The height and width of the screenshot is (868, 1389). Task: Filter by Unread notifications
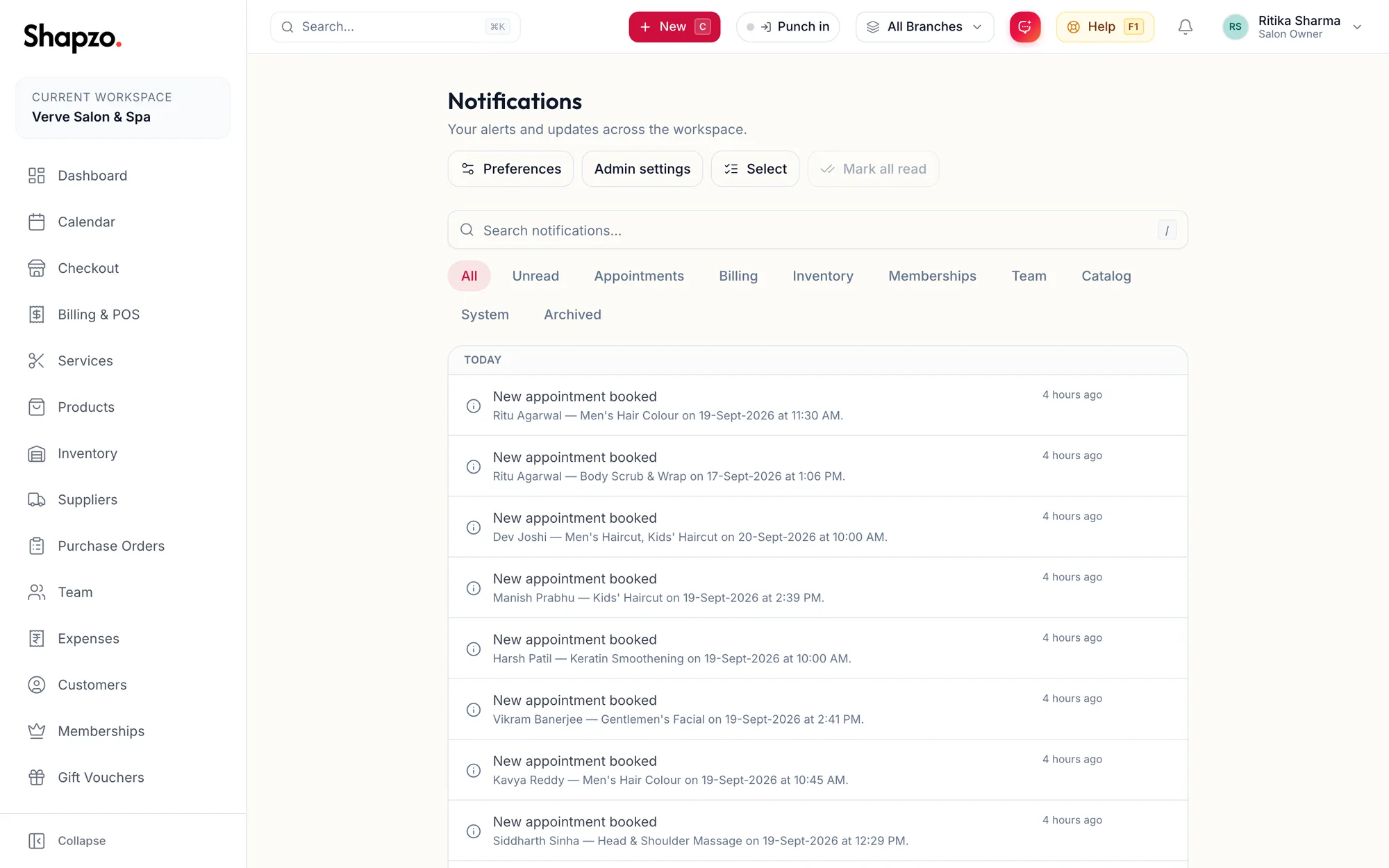click(x=535, y=276)
